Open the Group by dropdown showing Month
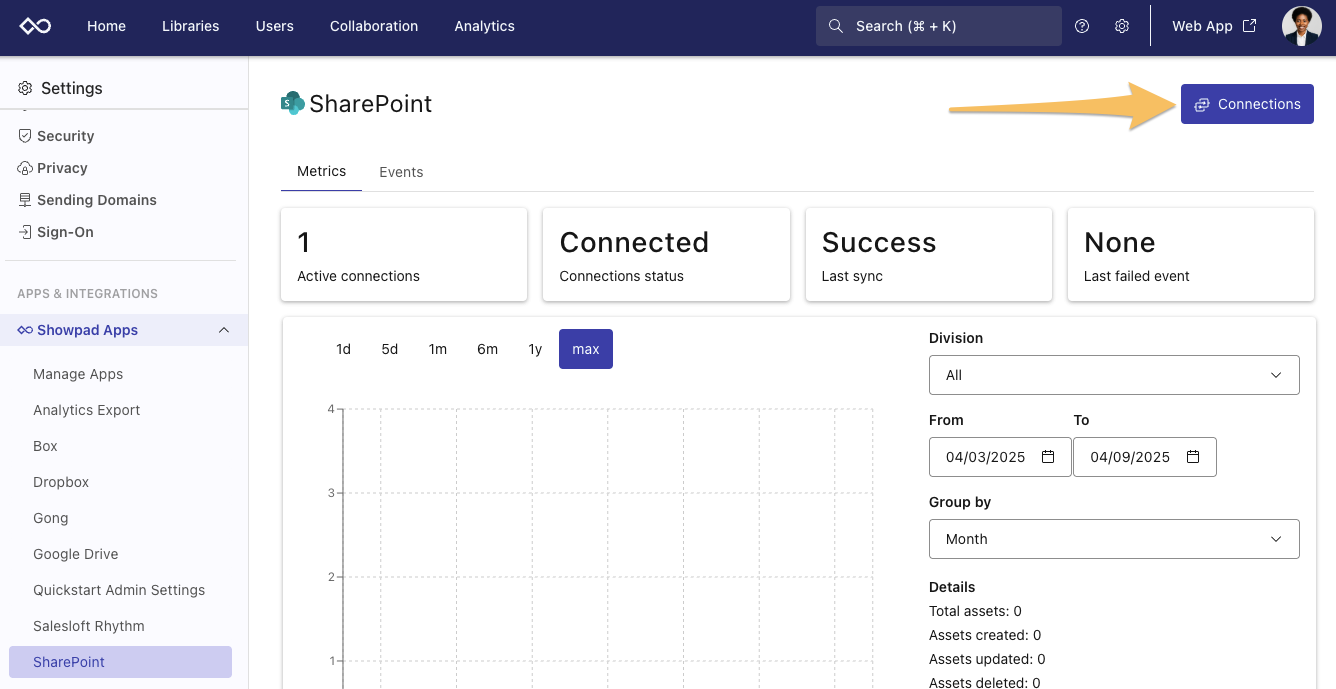Screen dimensions: 1336x689 1114,539
